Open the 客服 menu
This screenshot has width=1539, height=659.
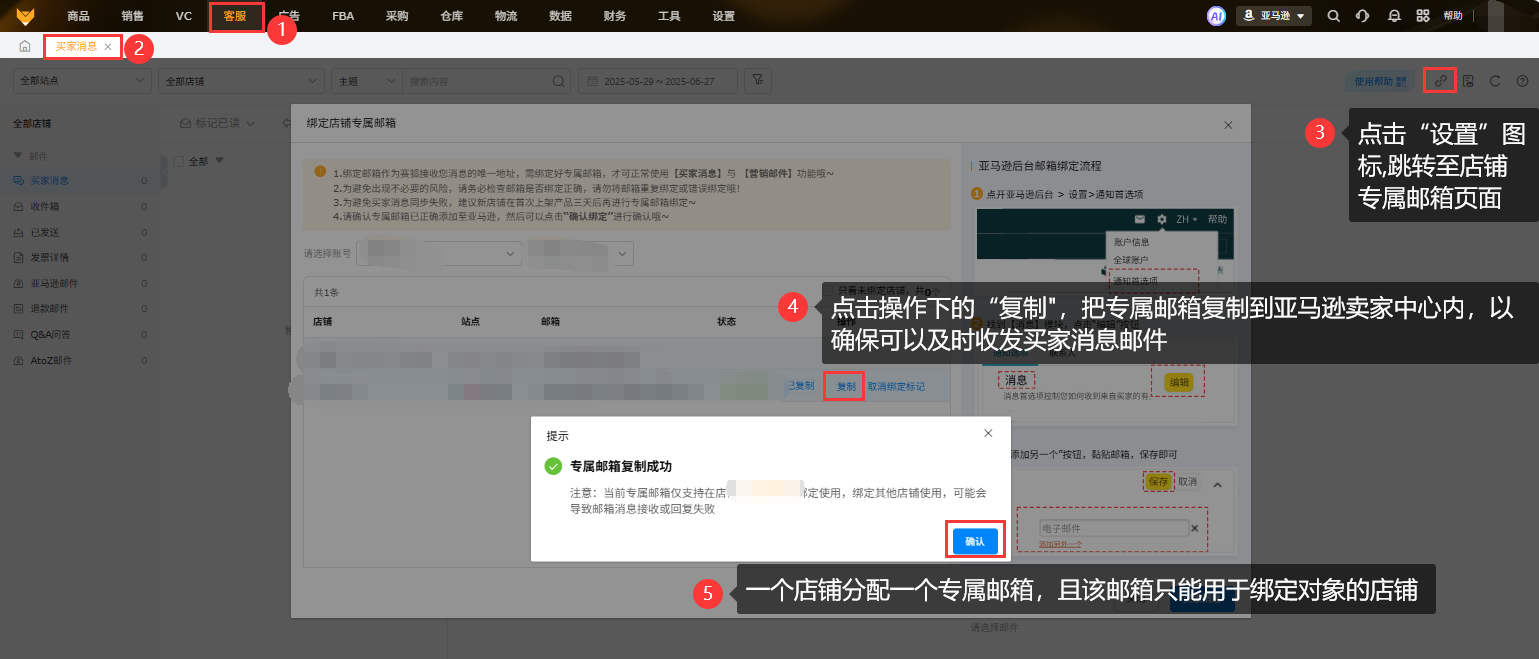[x=235, y=16]
